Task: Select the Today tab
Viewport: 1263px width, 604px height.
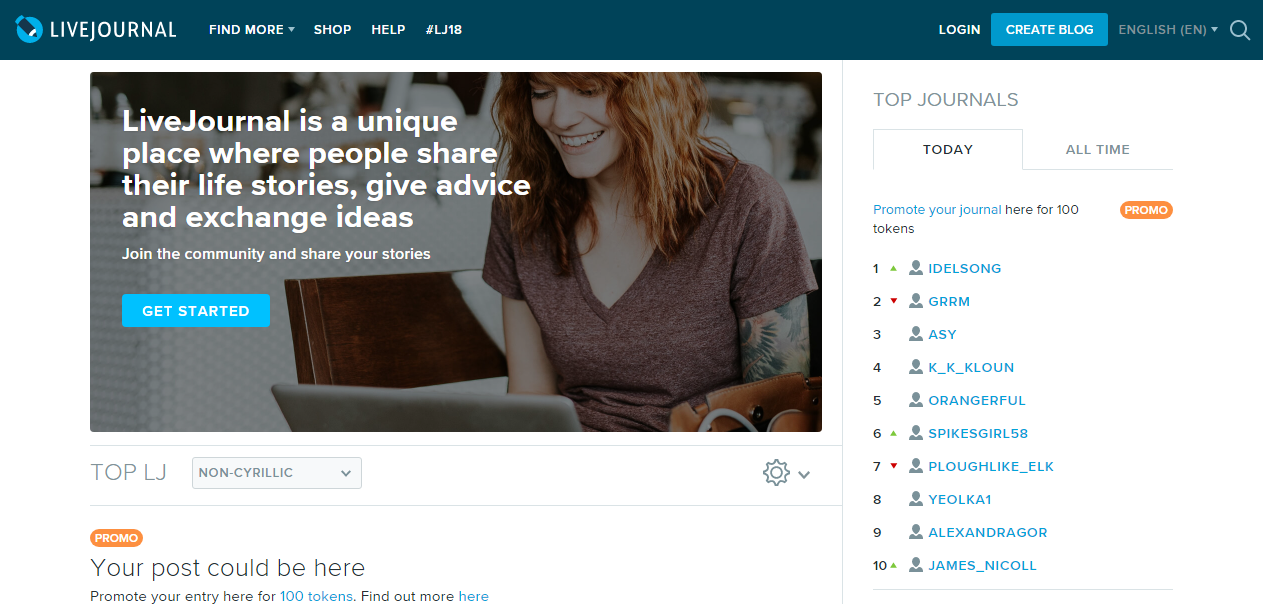Action: [x=948, y=149]
